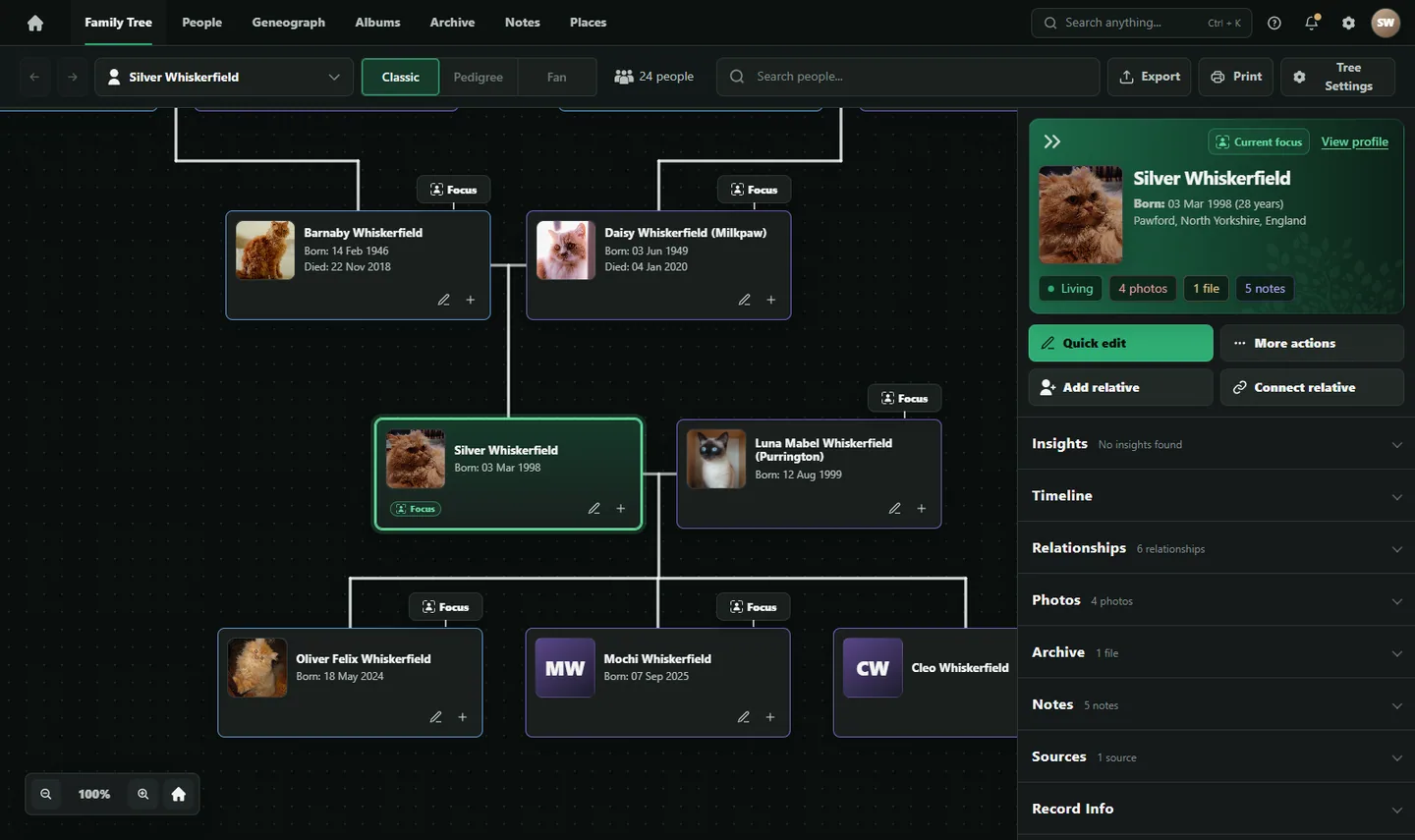Open the Silver Whiskerfield person dropdown
The width and height of the screenshot is (1415, 840).
point(224,77)
